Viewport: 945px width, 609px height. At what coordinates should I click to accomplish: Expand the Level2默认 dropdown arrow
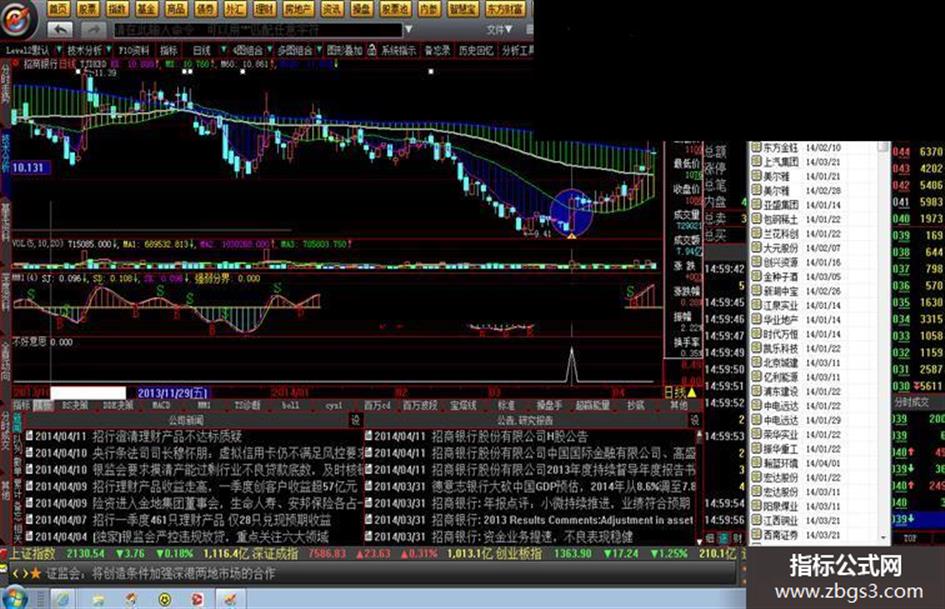[x=58, y=50]
